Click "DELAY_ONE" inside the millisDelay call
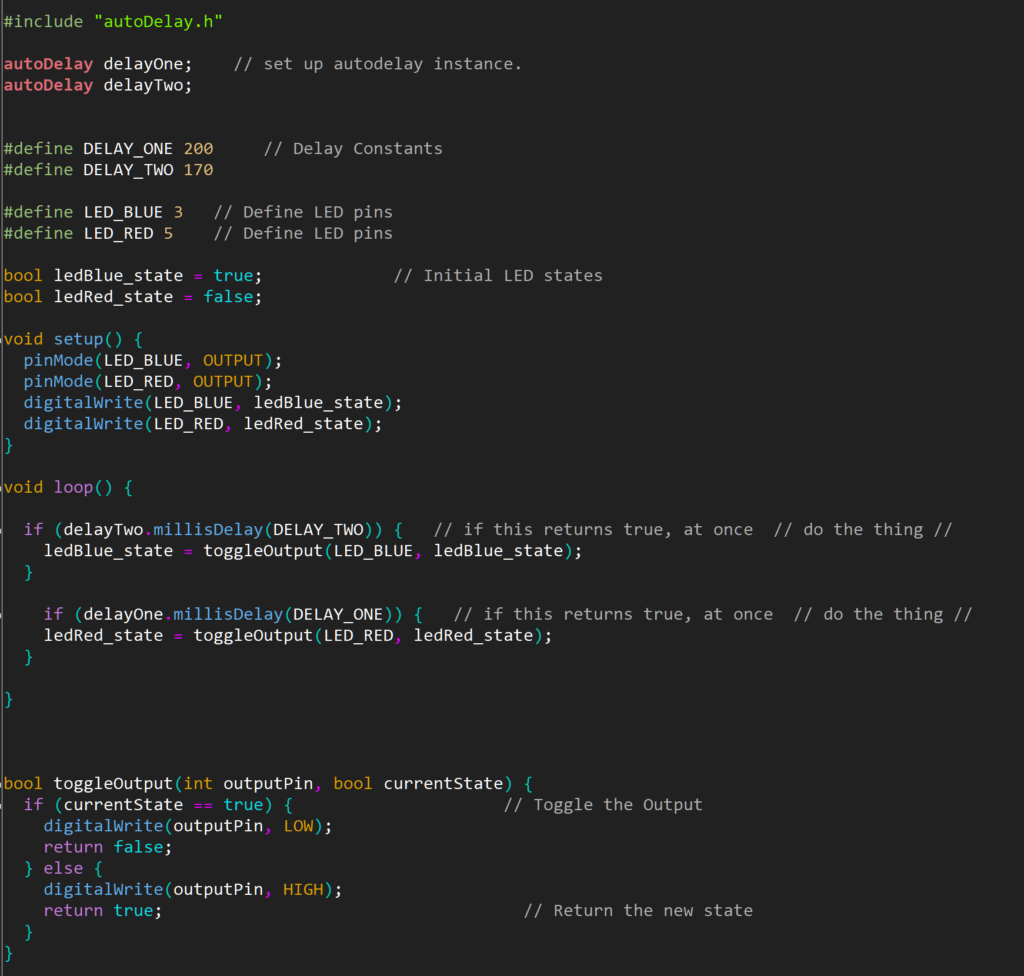 (338, 615)
